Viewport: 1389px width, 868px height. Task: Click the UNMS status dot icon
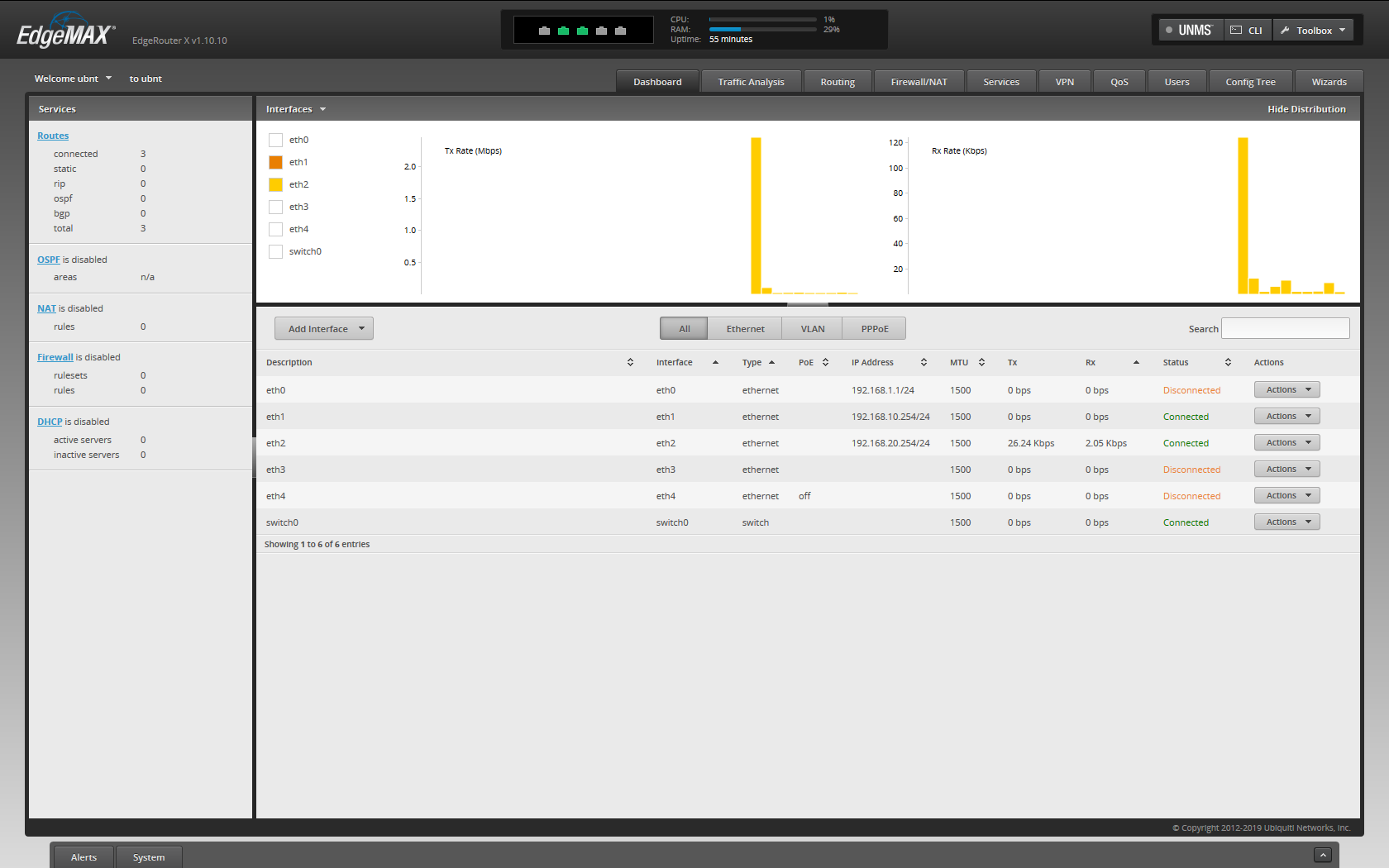coord(1169,30)
